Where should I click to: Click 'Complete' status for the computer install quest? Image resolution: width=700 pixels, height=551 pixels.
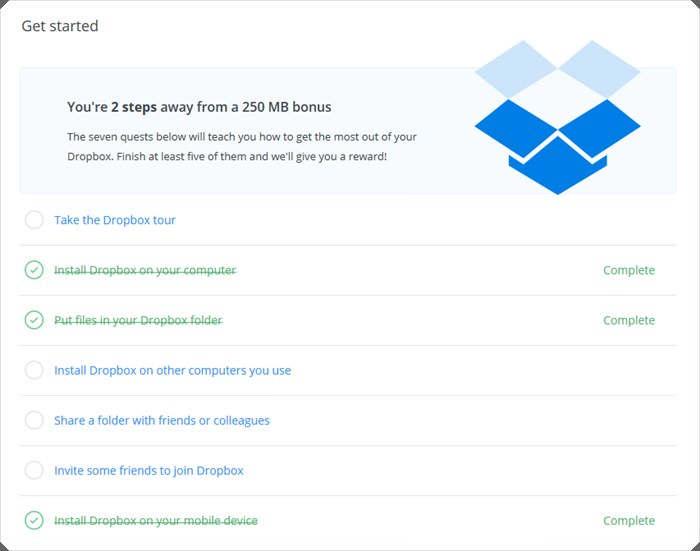pyautogui.click(x=629, y=270)
